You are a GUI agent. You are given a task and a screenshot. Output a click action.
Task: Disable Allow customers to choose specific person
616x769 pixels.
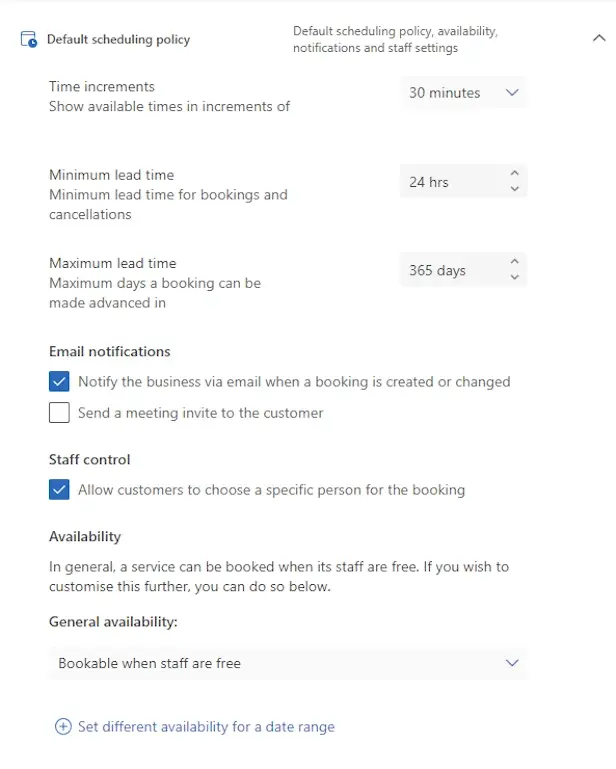point(59,490)
